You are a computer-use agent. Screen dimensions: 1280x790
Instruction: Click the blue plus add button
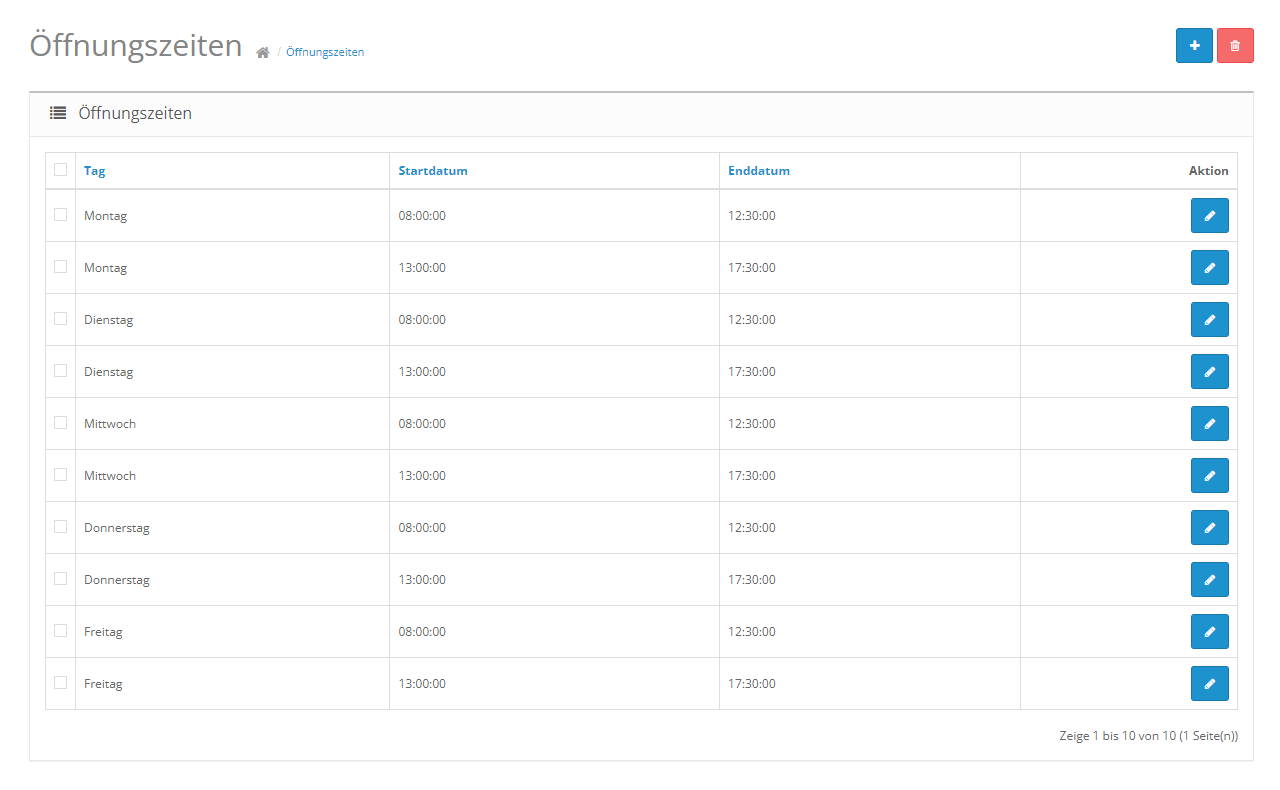1194,46
